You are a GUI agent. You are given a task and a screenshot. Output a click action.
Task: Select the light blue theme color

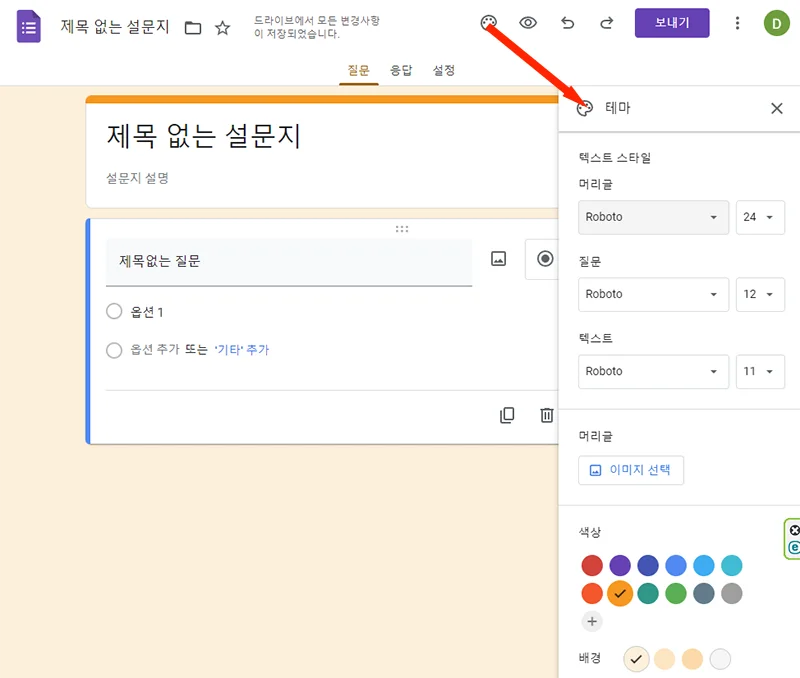704,565
